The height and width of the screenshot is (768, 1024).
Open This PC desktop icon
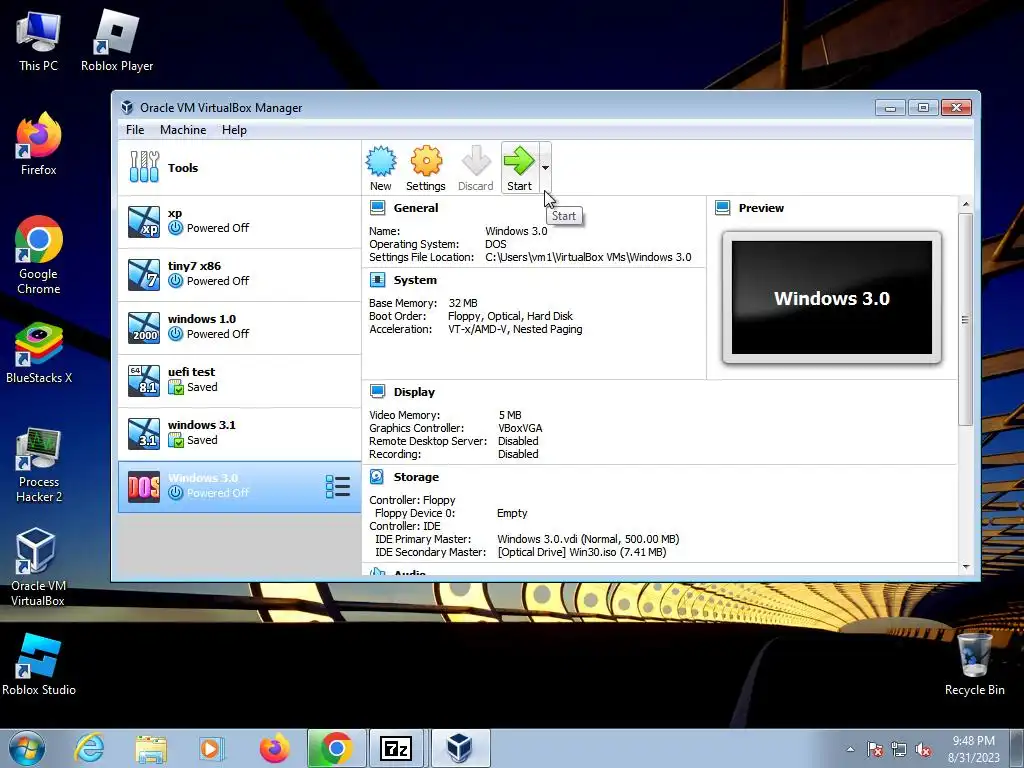pos(39,40)
